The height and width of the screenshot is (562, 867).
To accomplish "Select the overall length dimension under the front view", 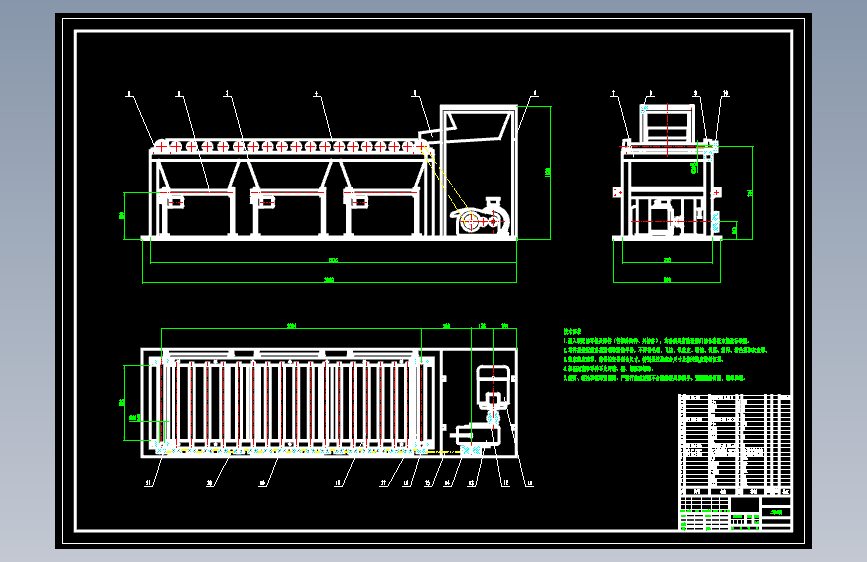I will (330, 281).
